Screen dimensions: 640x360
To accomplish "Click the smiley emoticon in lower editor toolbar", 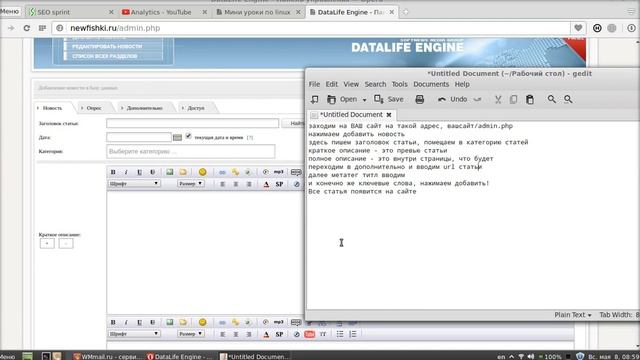I will (202, 322).
